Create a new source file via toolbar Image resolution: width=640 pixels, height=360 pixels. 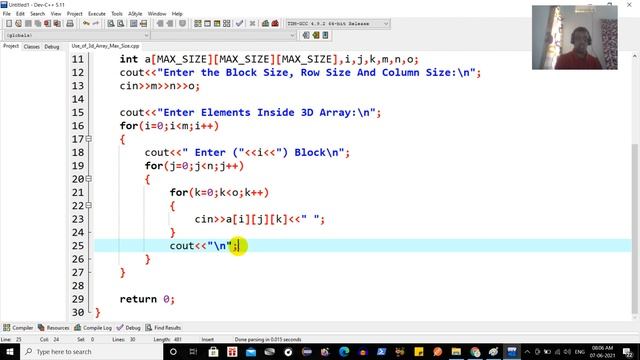[x=9, y=24]
